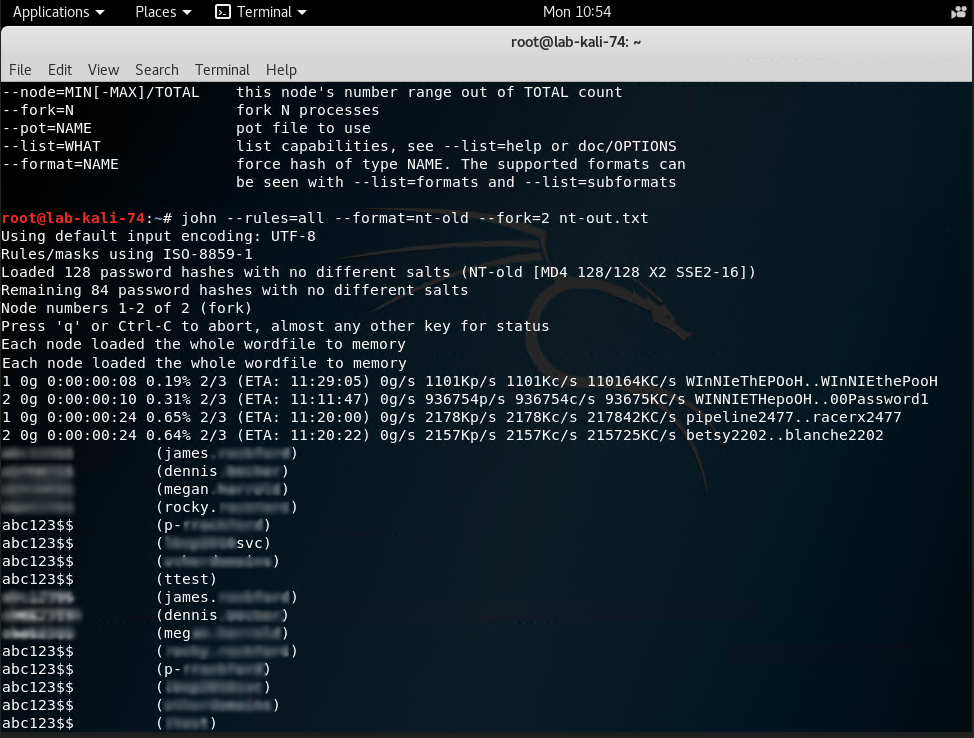Viewport: 974px width, 738px height.
Task: Click status text 'WINNIETHepoOH..00Password1'
Action: [x=811, y=399]
